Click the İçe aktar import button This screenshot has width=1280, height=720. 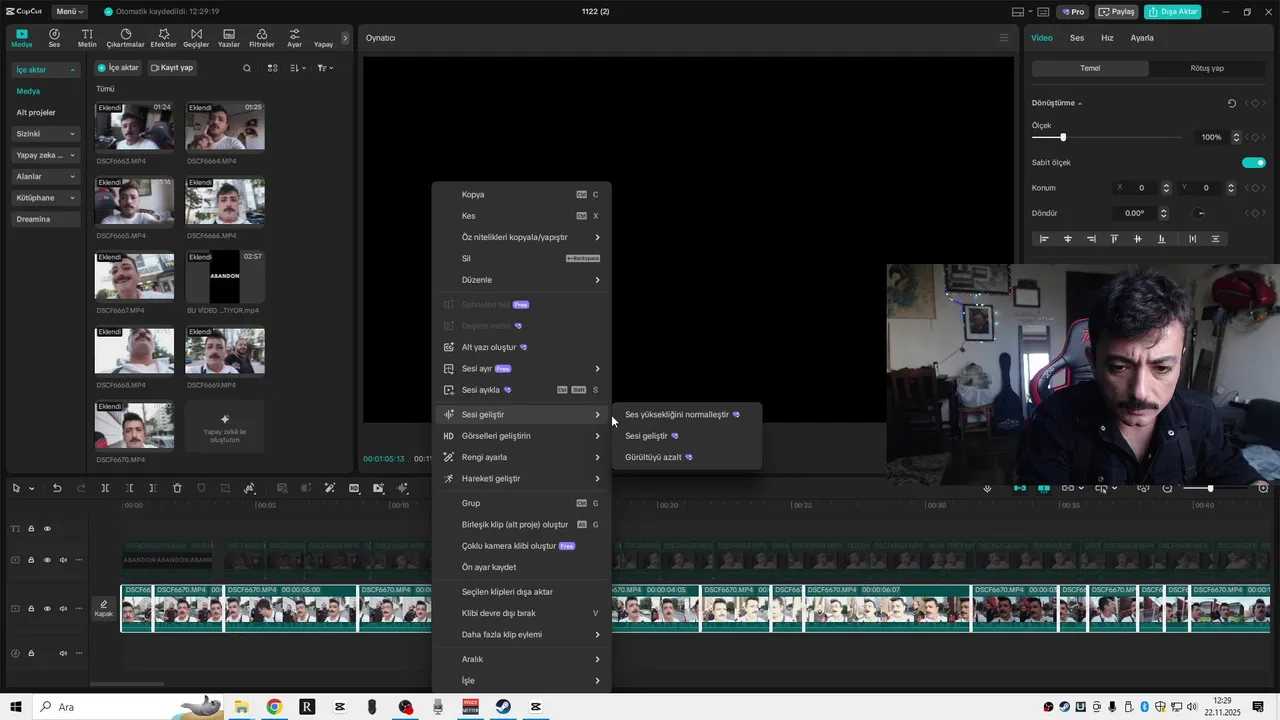(118, 68)
